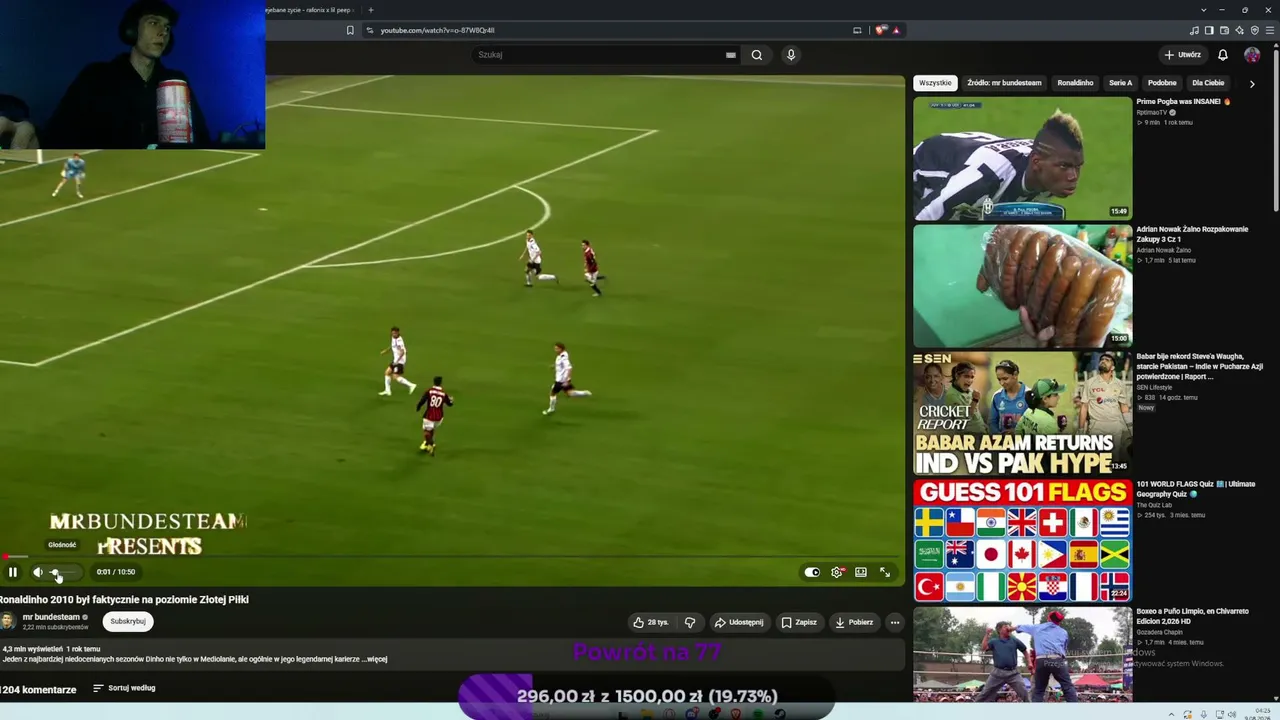Select the Ronaldinho filter chip
Viewport: 1280px width, 720px height.
click(x=1075, y=83)
